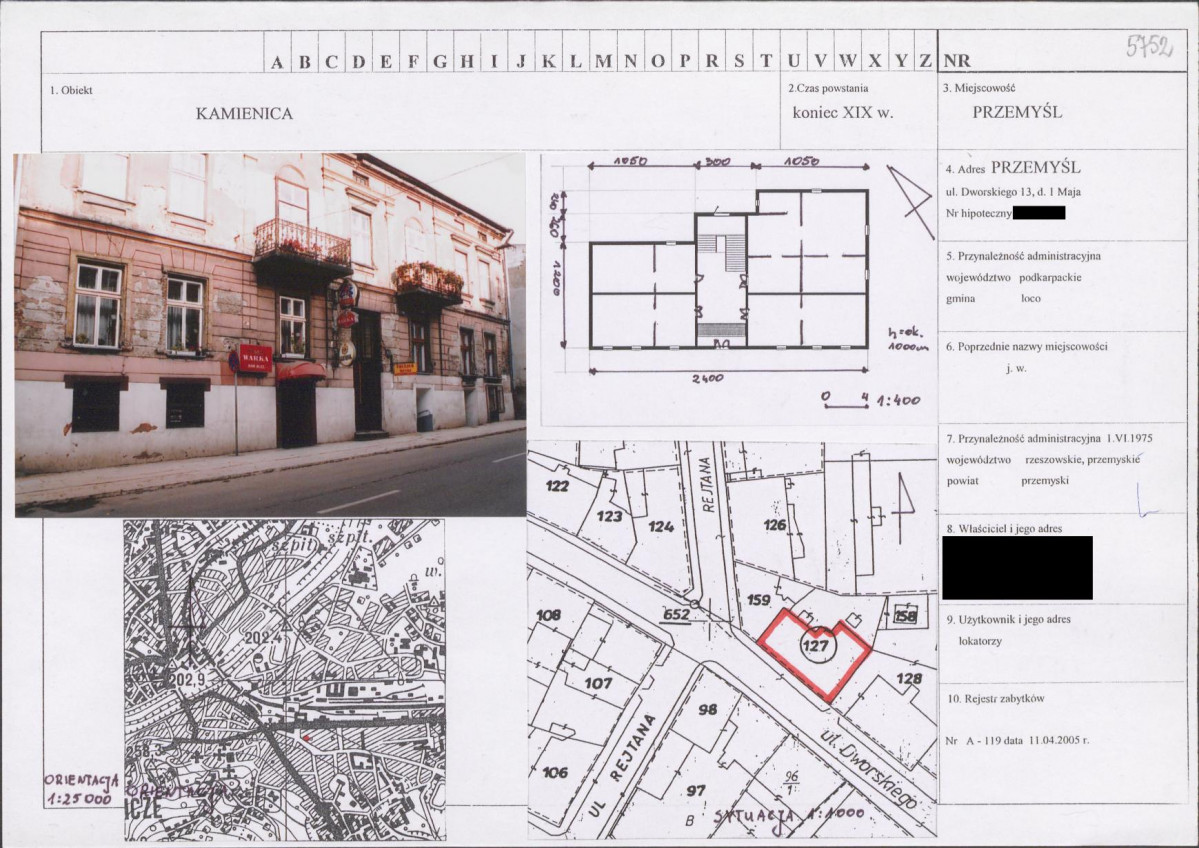Click the red MARKA sign in photo
The image size is (1199, 848).
pos(255,358)
